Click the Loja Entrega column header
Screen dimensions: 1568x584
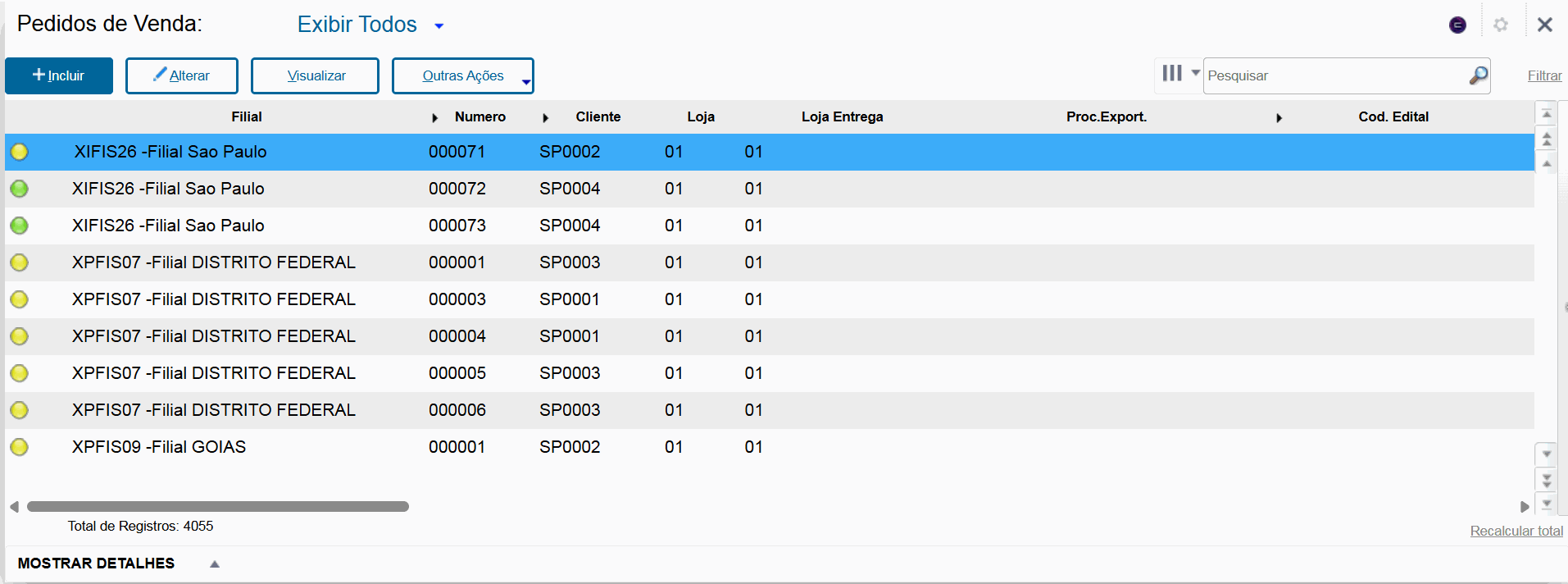coord(842,116)
